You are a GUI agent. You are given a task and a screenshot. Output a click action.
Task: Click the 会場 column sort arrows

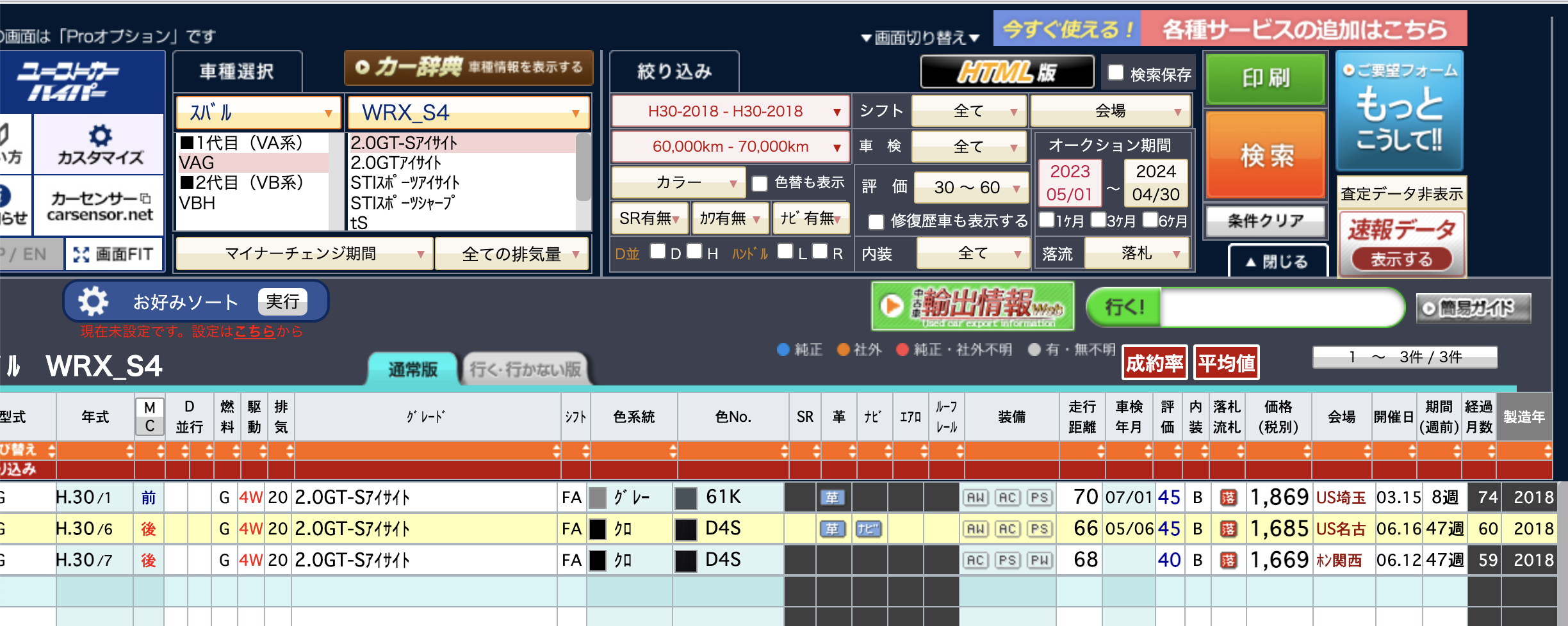coord(1367,451)
